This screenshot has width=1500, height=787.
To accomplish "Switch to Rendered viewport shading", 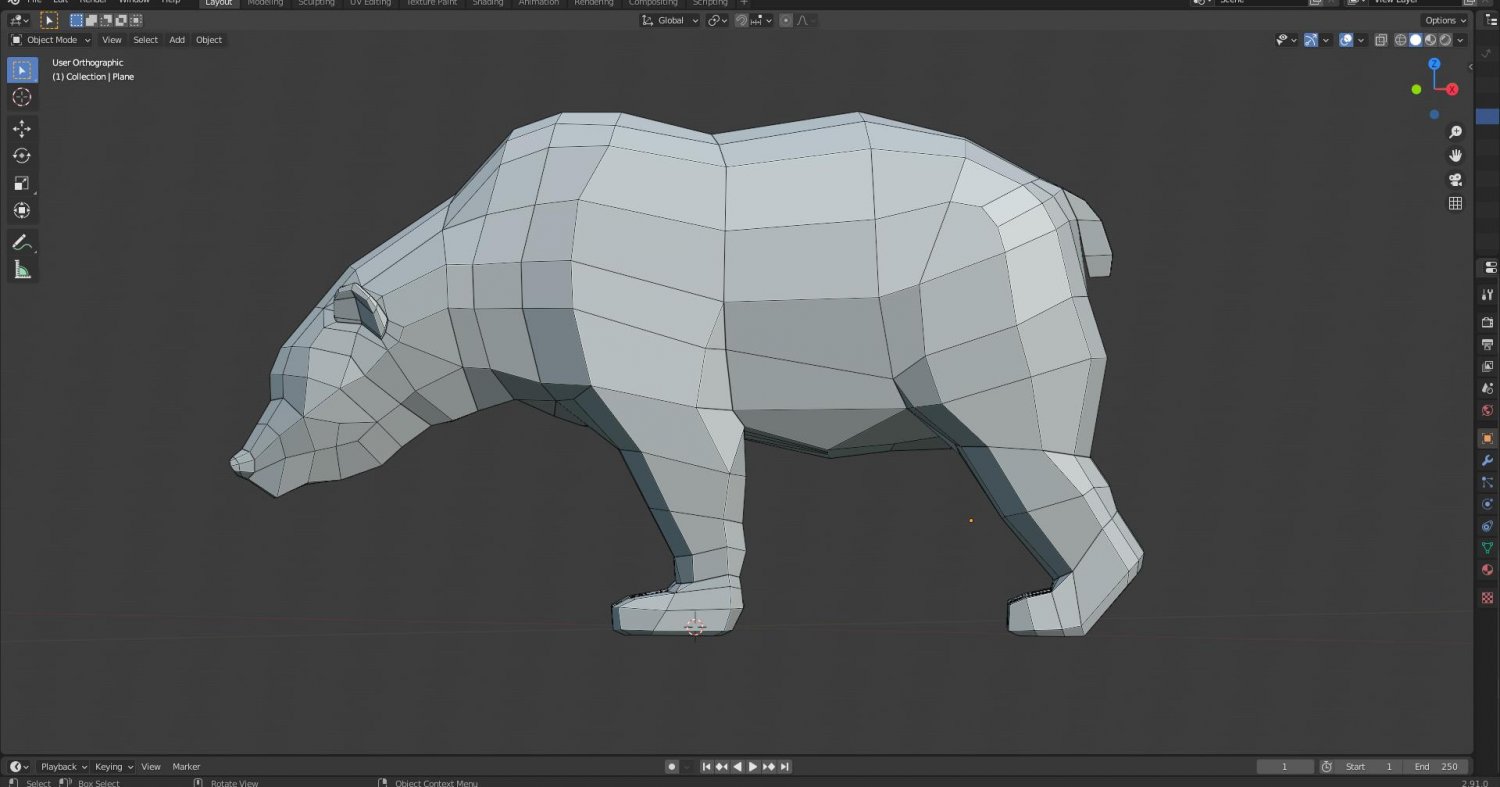I will 1445,40.
